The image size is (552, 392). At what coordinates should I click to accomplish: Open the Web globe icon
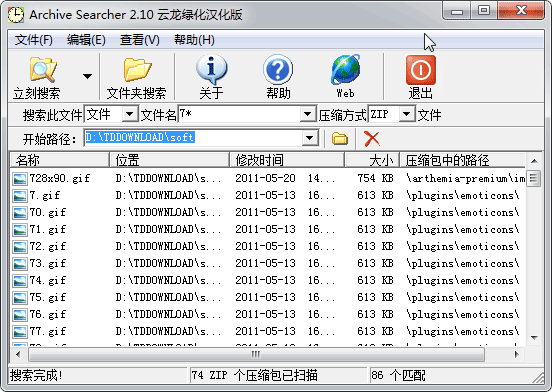click(345, 69)
